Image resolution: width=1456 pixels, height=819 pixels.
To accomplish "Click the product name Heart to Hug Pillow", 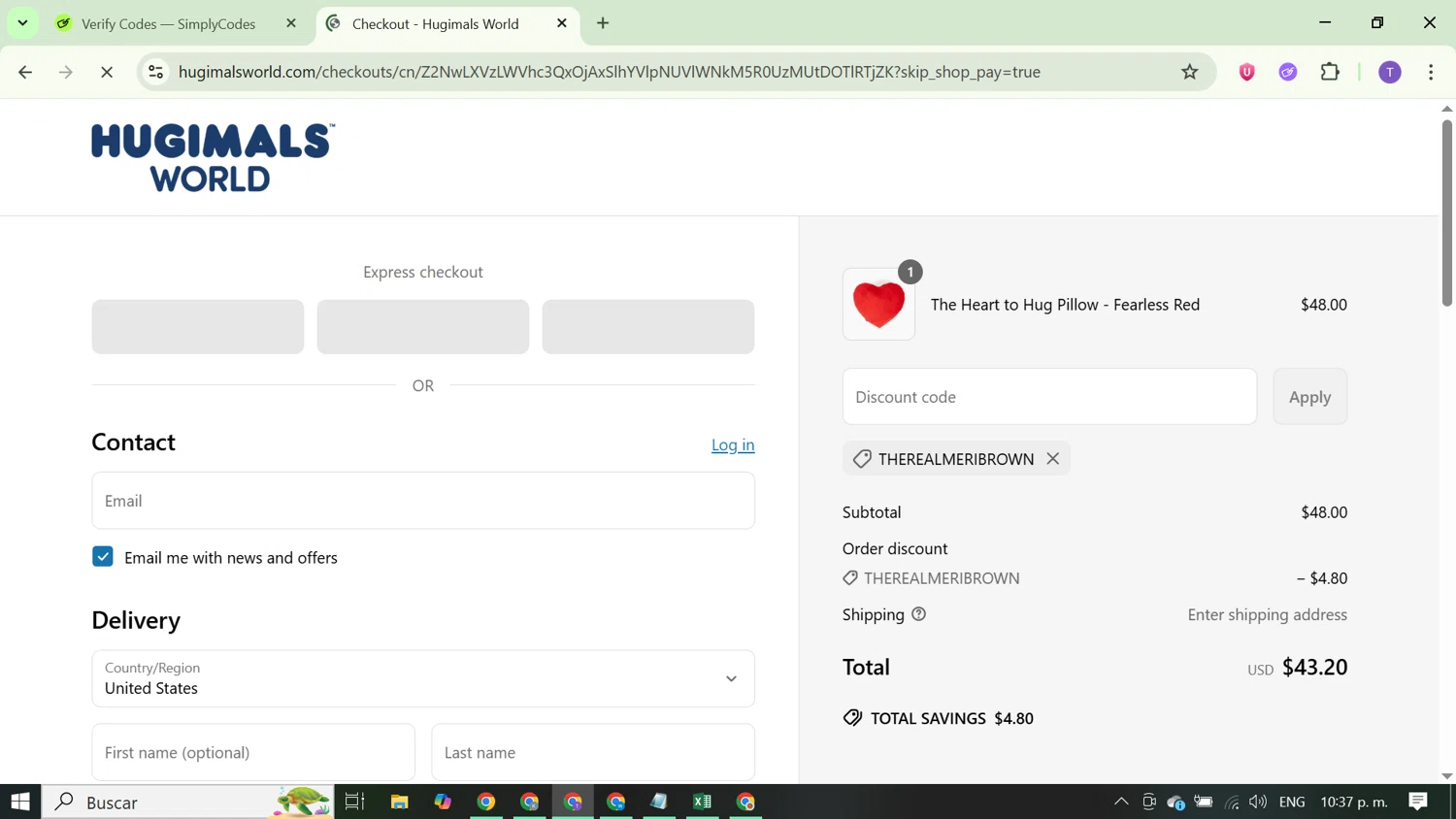I will coord(1065,305).
